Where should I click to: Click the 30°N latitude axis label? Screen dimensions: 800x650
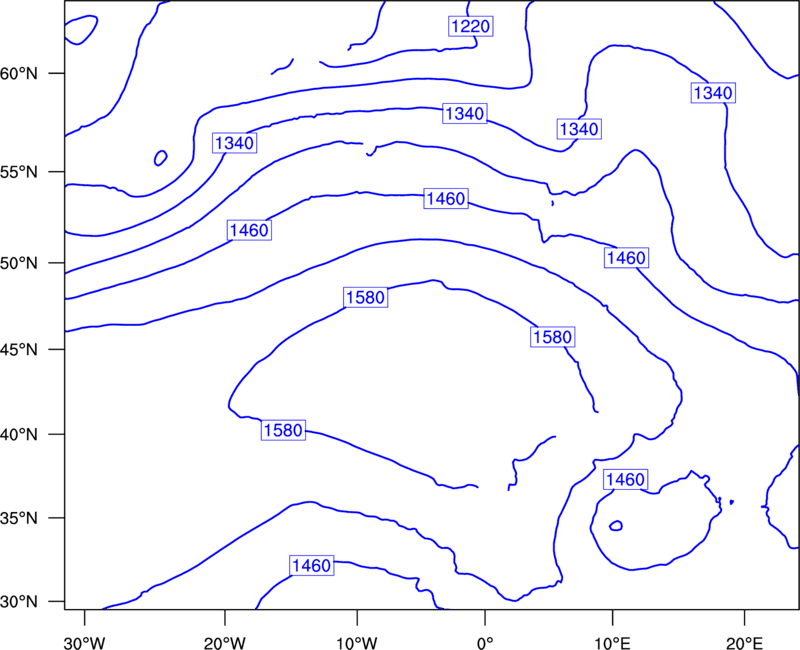point(19,602)
